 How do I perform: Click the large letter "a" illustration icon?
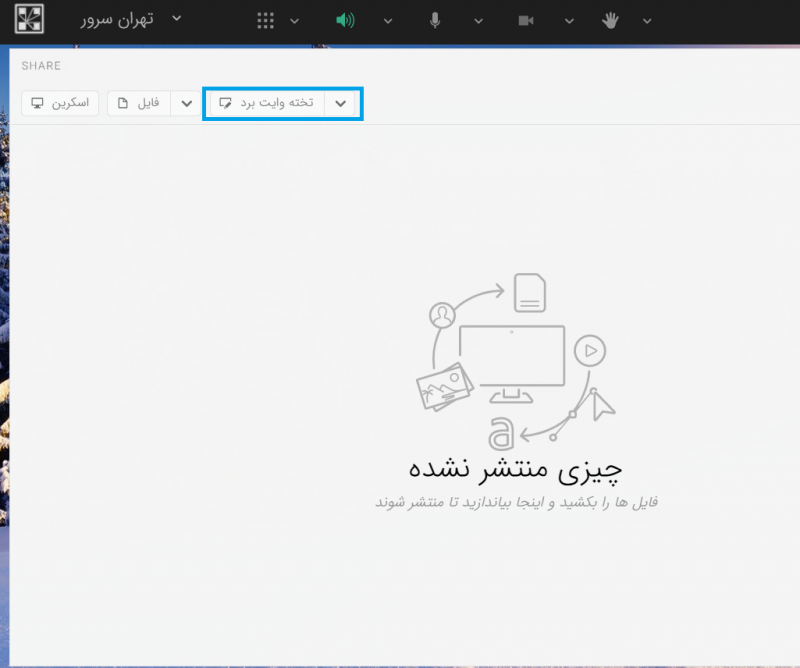(501, 434)
